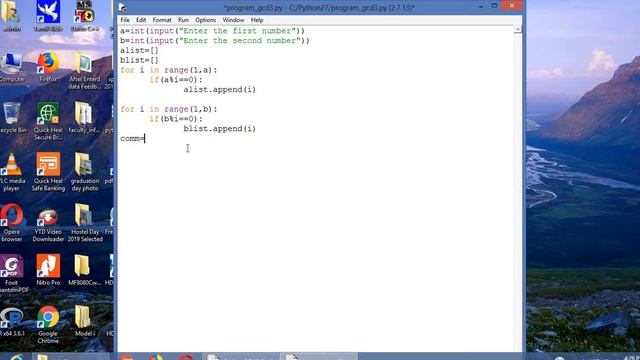Select the Nitro Pro shortcut
The height and width of the screenshot is (360, 640).
click(x=48, y=270)
